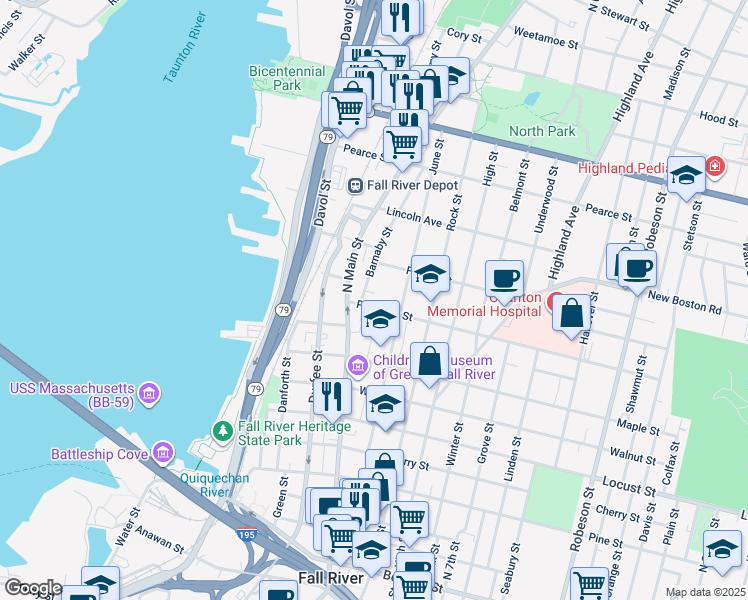
Task: Click the restaurant marker at the top near Cory St
Action: 400,21
